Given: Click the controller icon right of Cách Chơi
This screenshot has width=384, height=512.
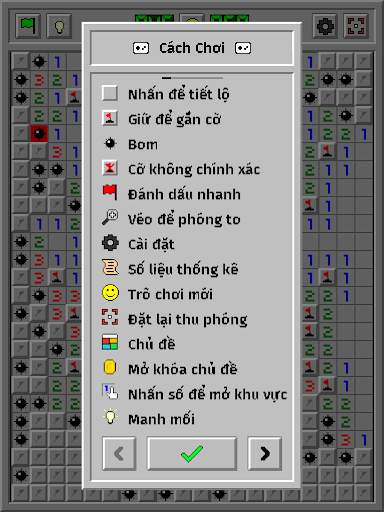Looking at the screenshot, I should (x=243, y=48).
